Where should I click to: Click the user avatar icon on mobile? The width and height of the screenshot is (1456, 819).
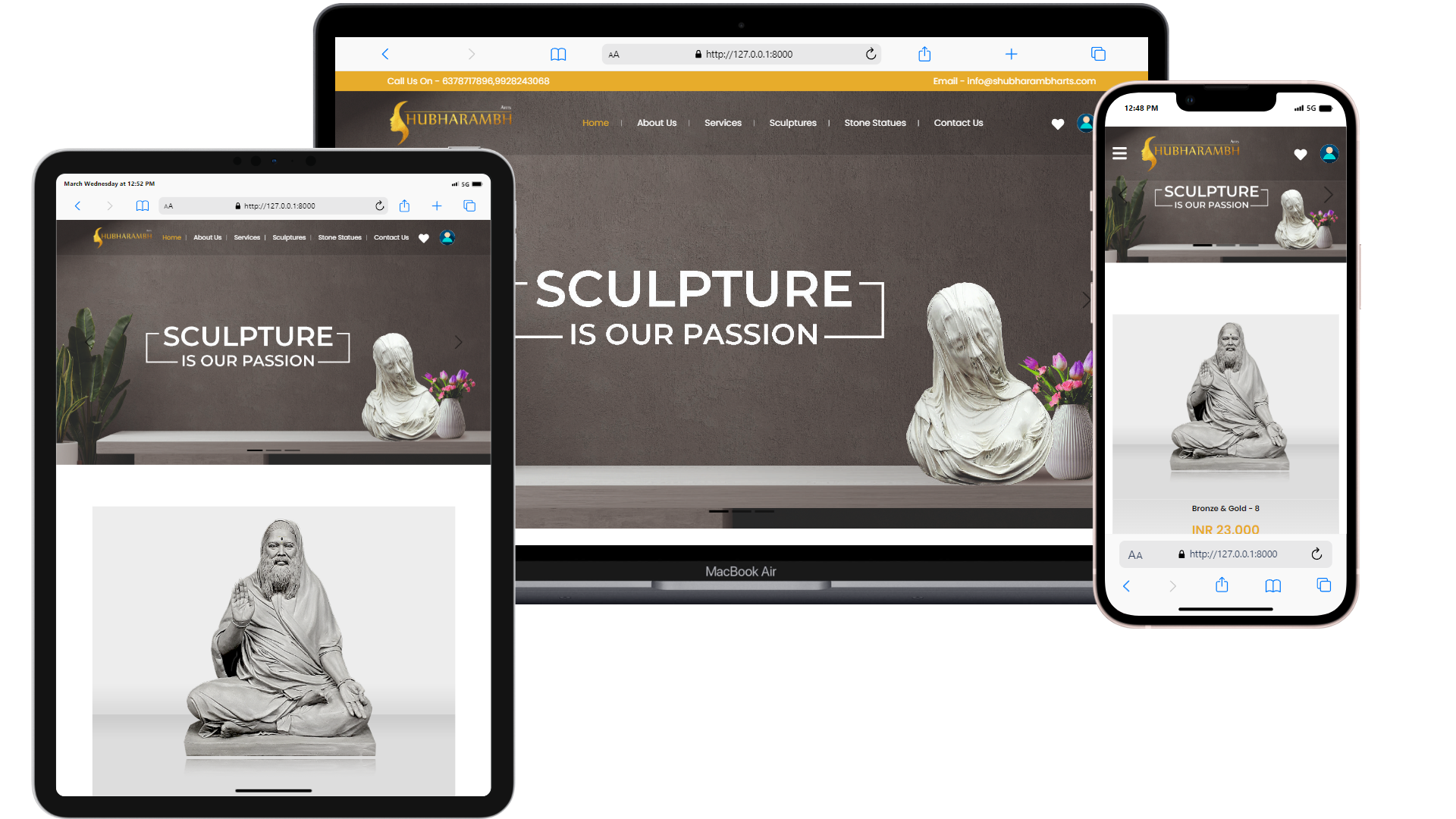click(x=1330, y=155)
